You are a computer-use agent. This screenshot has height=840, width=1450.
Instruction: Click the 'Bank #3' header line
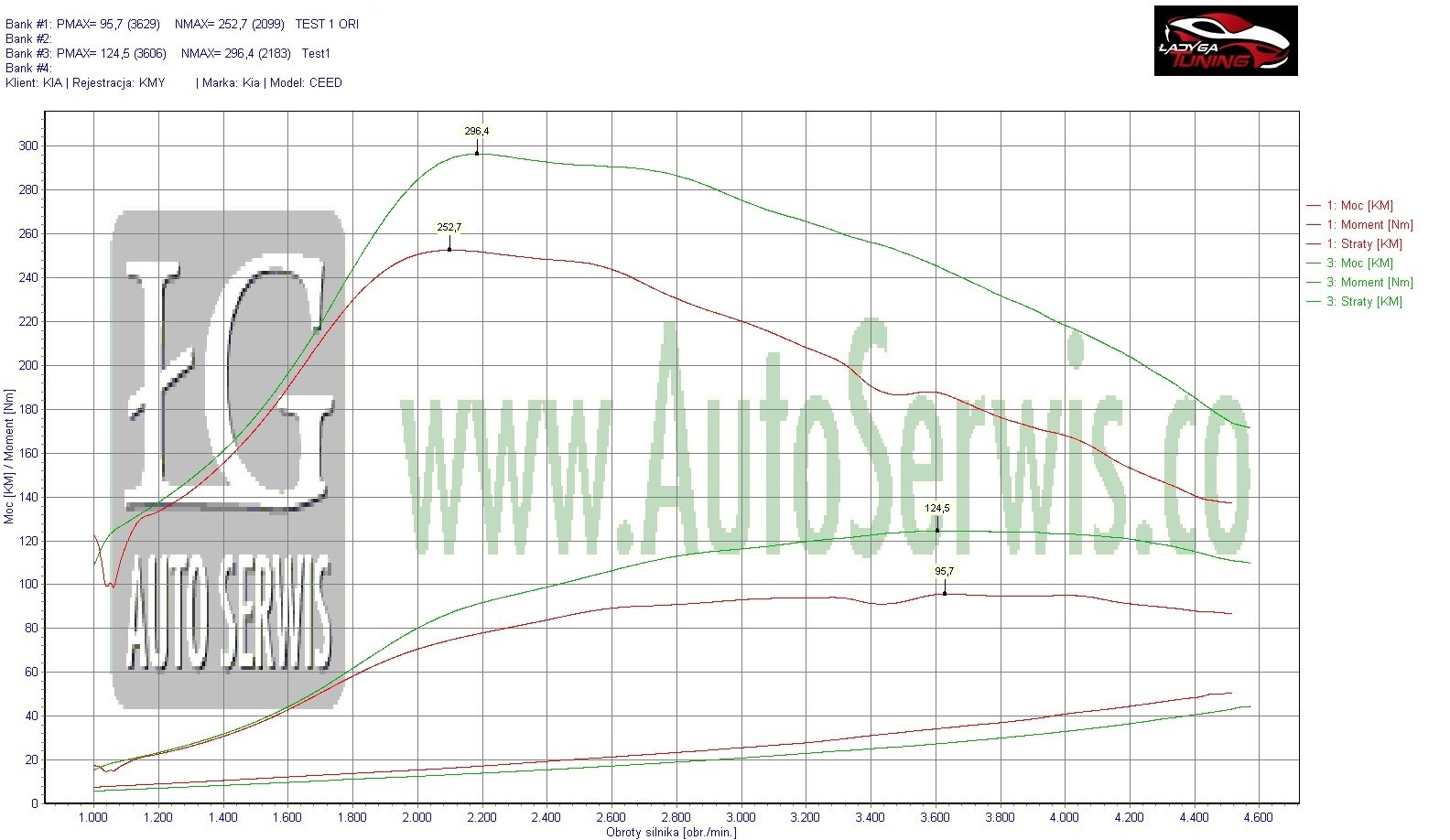pos(168,53)
